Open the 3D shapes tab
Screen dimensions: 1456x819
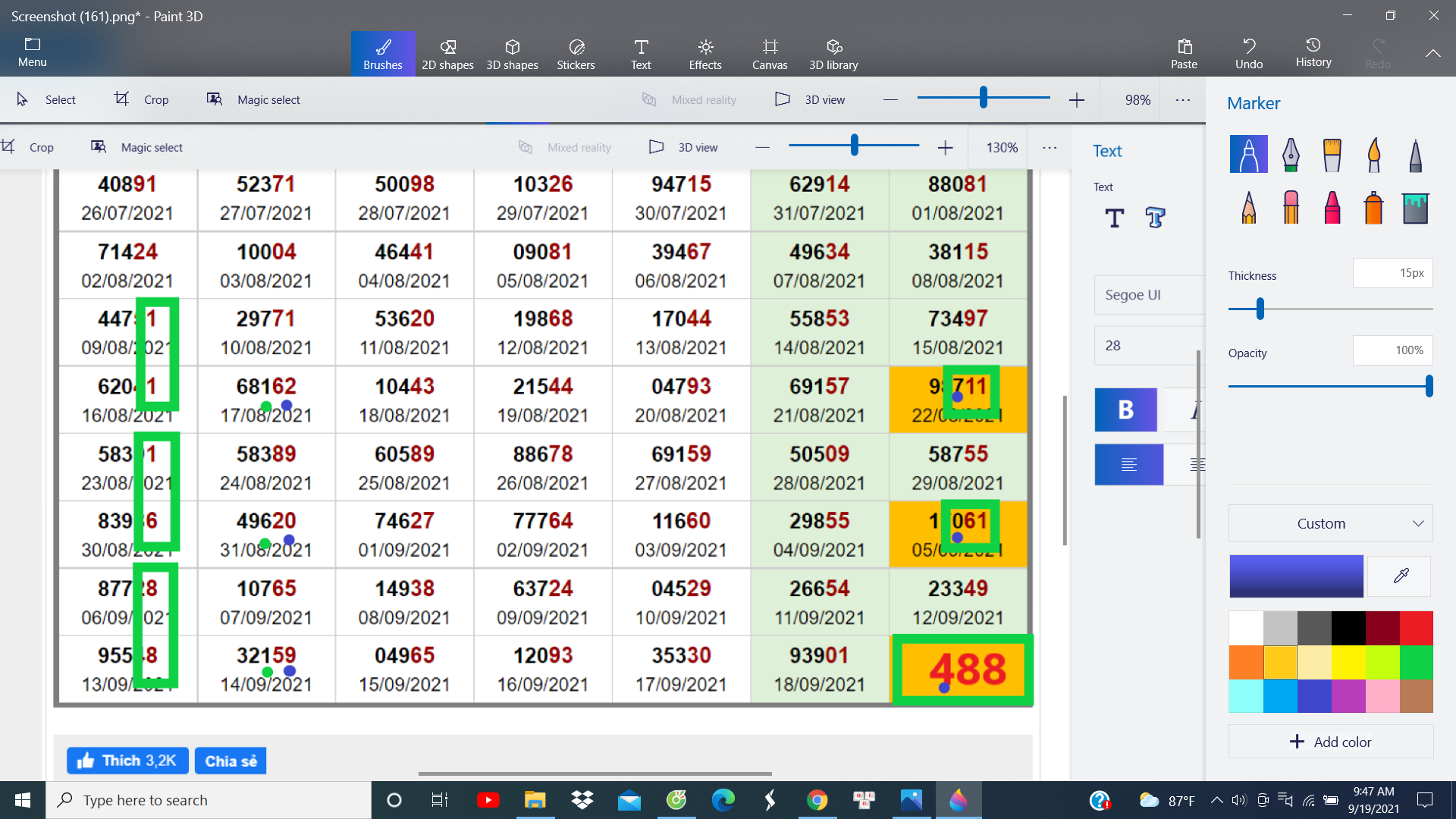click(x=512, y=54)
